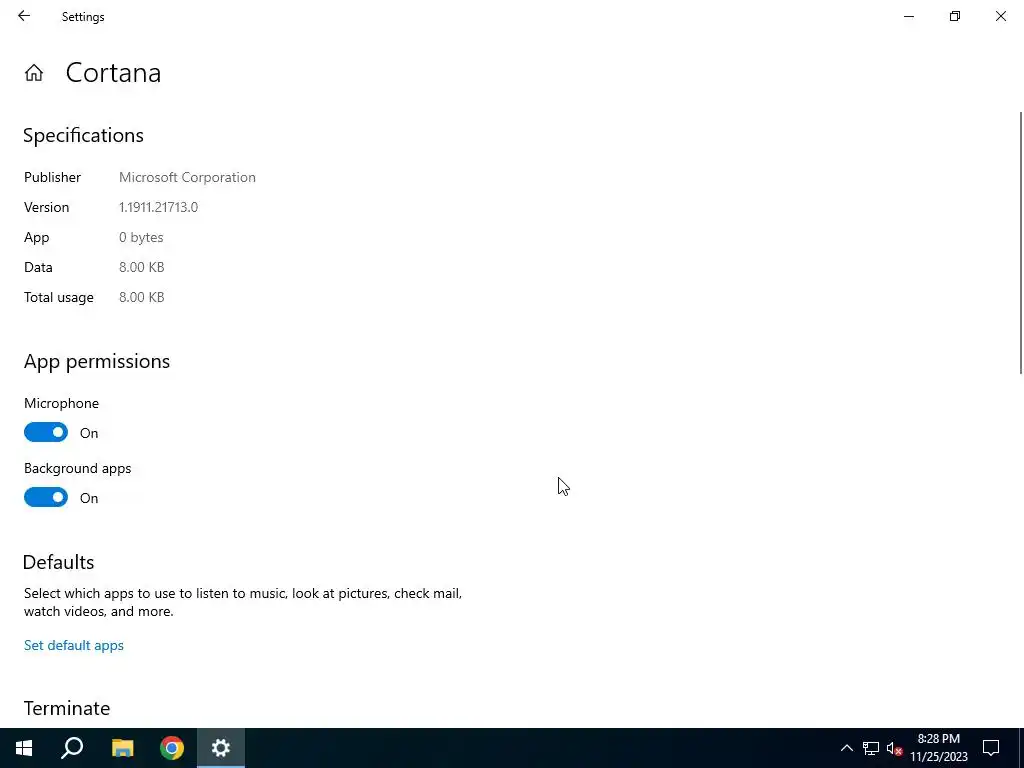Open Settings home via house icon

click(x=34, y=72)
